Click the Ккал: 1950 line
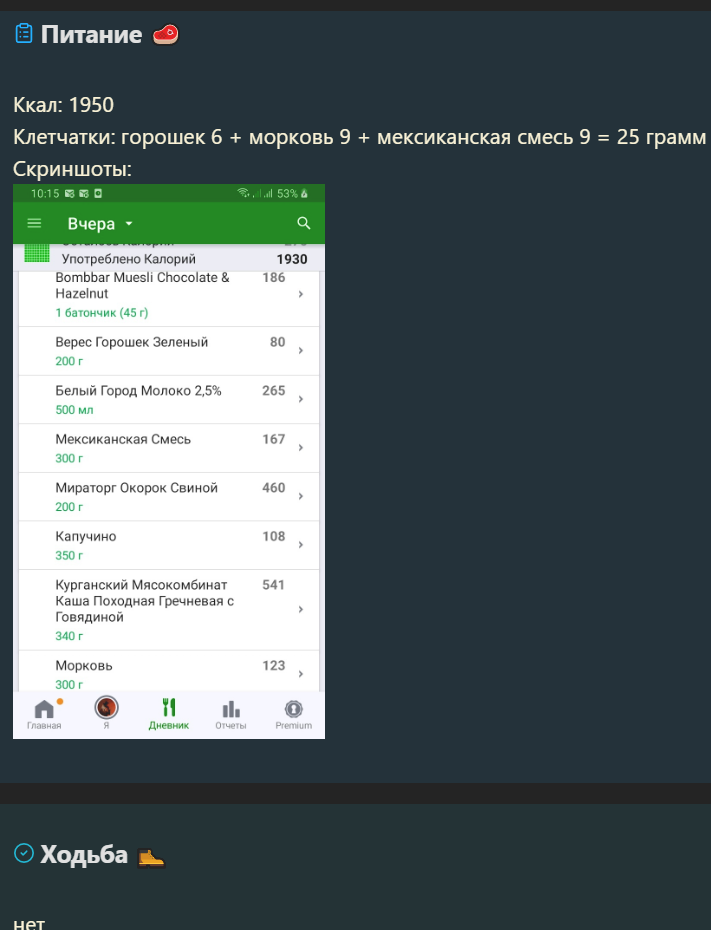 63,105
